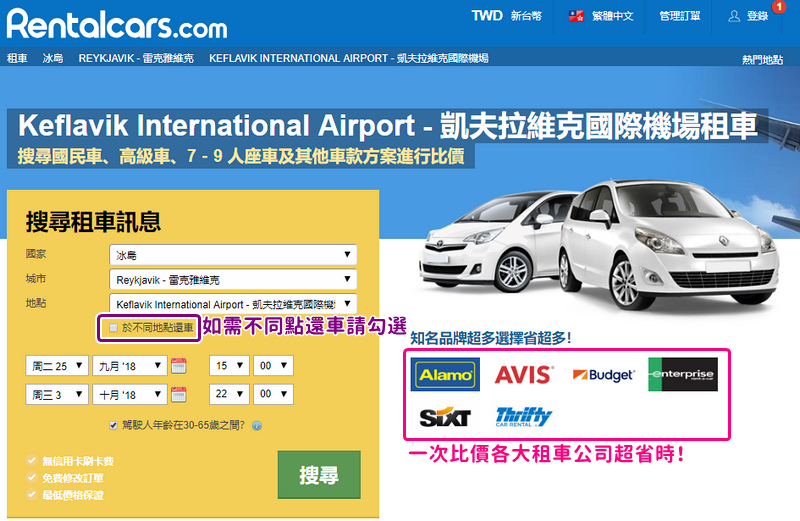800x521 pixels.
Task: Click KEFLAVIK INTERNATIONAL AIRPORT breadcrumb
Action: [348, 58]
